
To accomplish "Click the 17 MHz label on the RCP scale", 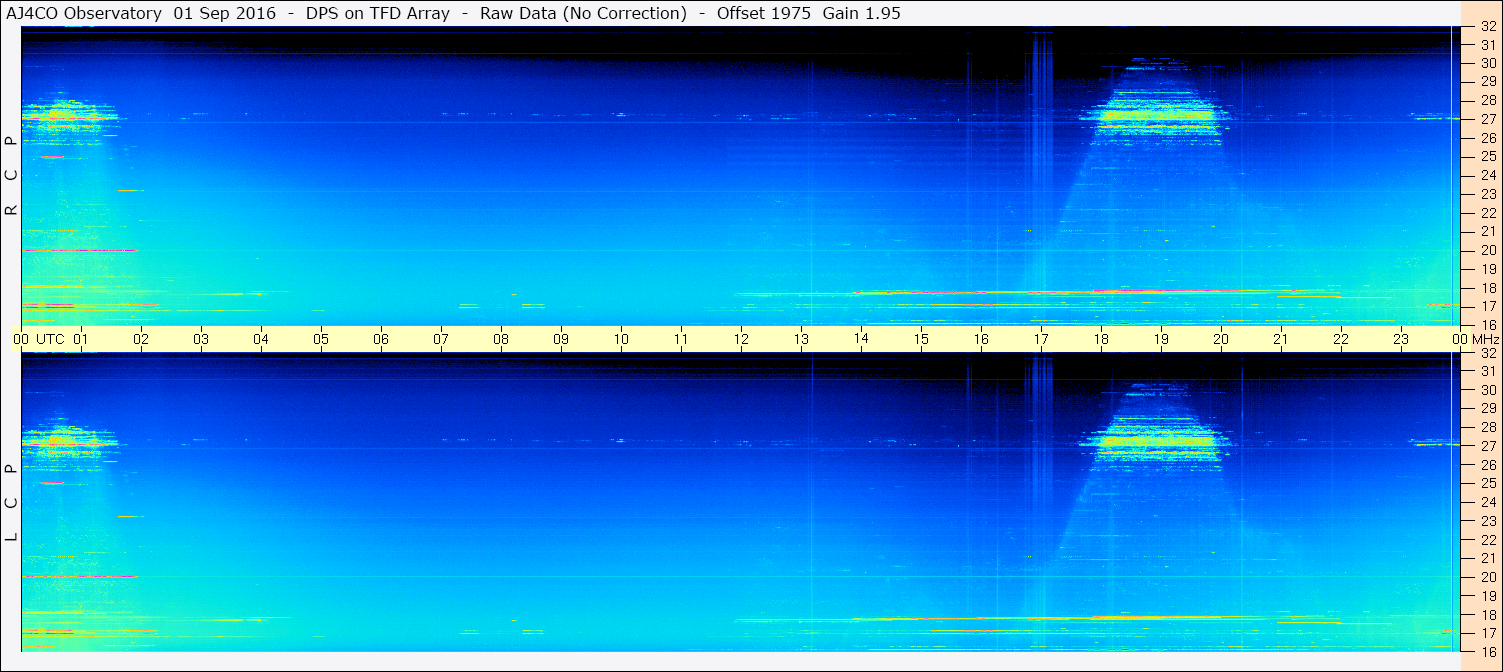I will 1488,306.
